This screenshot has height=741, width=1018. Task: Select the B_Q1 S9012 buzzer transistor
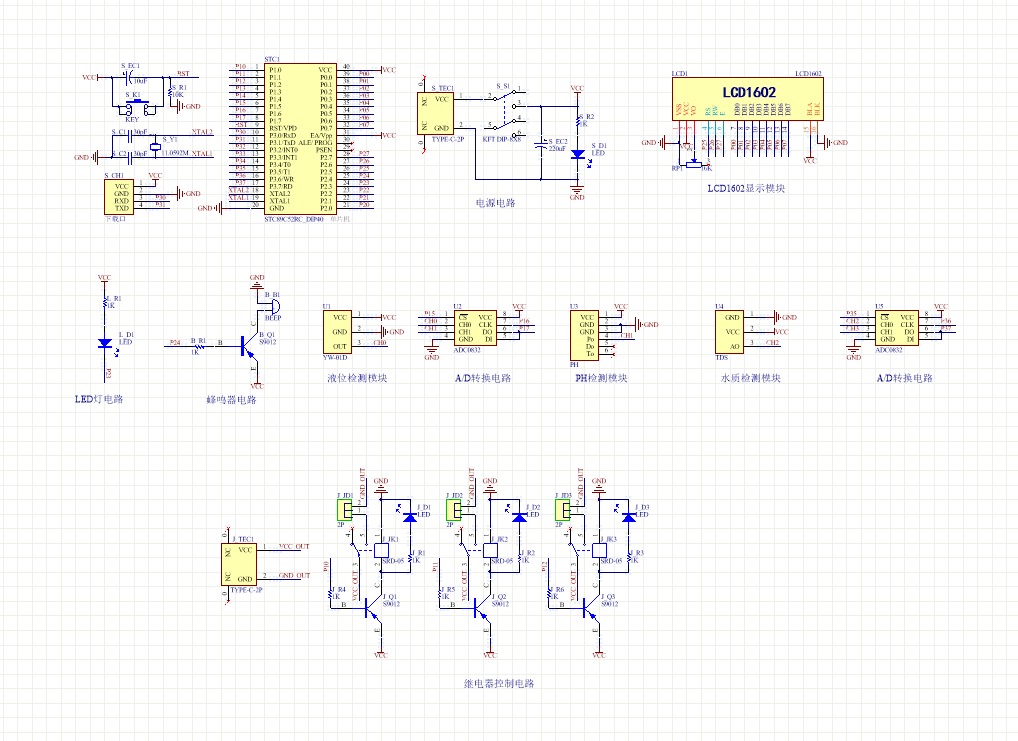point(247,347)
